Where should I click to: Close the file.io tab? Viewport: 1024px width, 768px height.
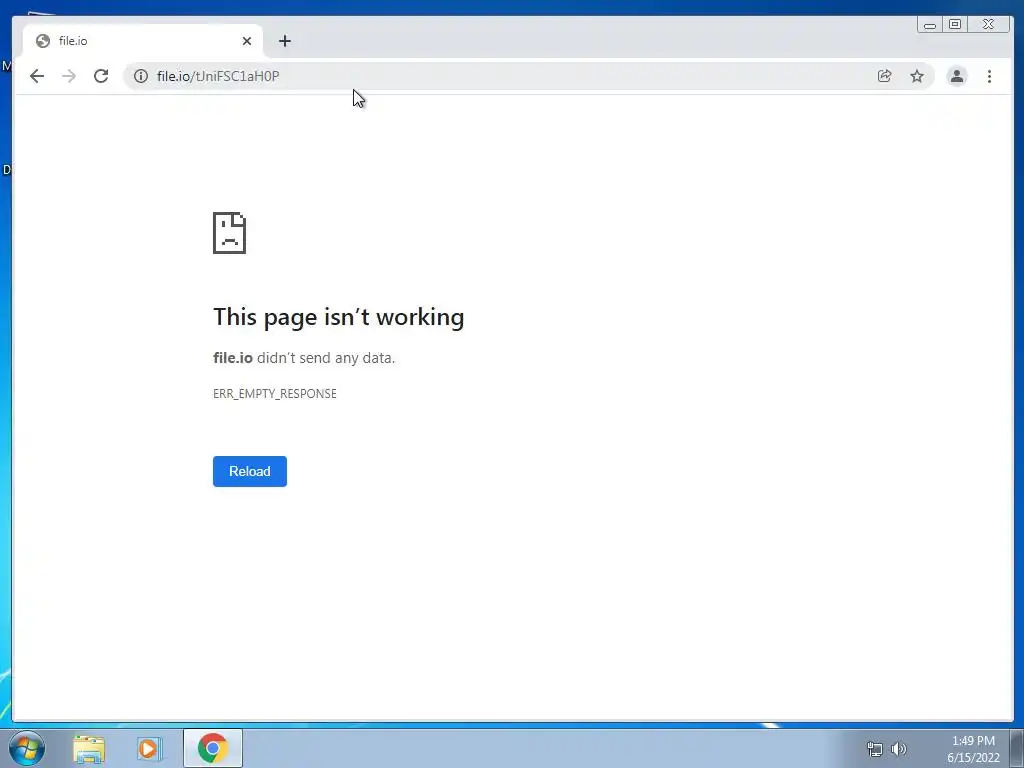coord(247,41)
